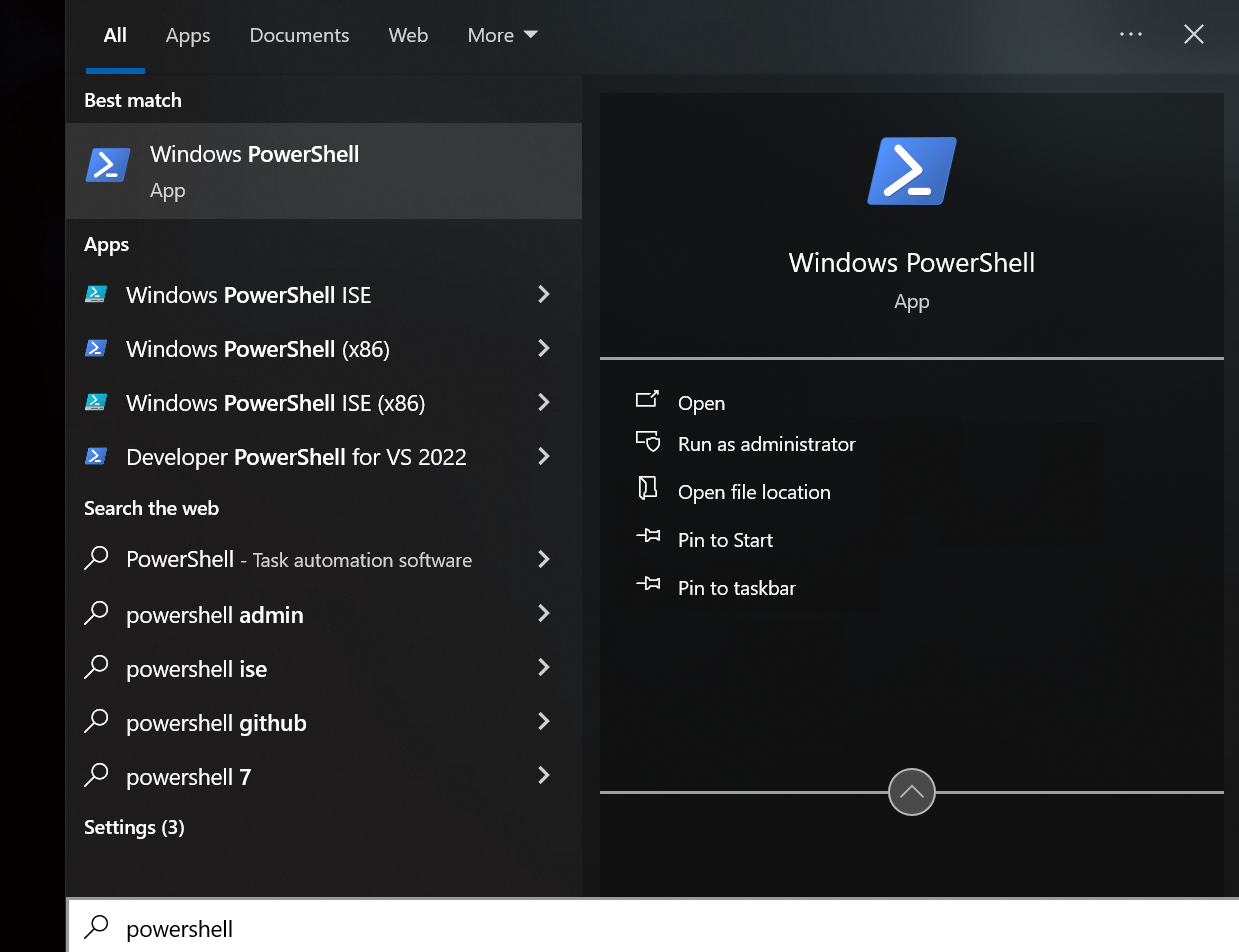Switch to the Web tab
1239x952 pixels.
(x=408, y=35)
